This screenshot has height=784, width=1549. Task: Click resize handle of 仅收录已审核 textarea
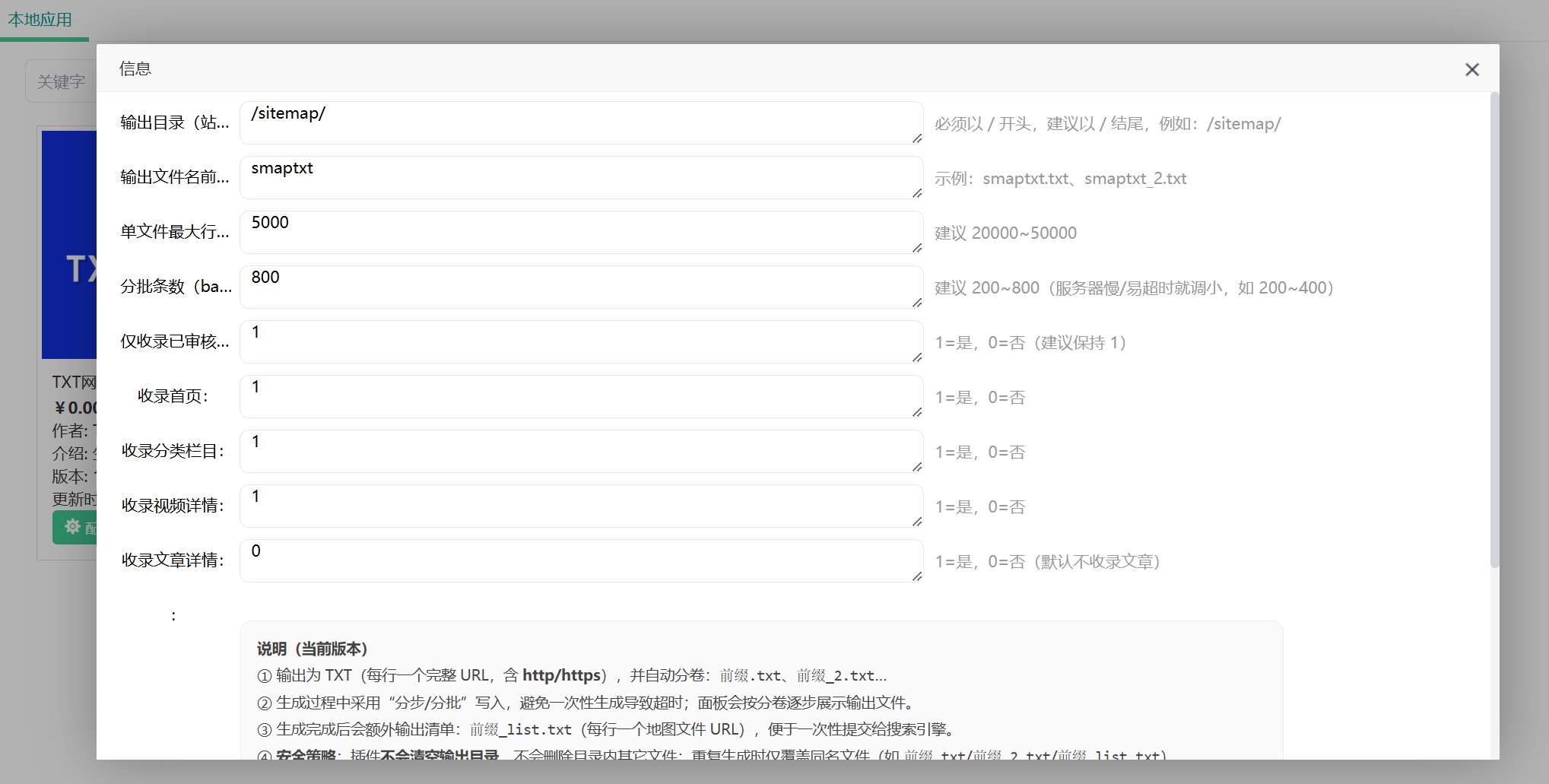click(x=917, y=357)
